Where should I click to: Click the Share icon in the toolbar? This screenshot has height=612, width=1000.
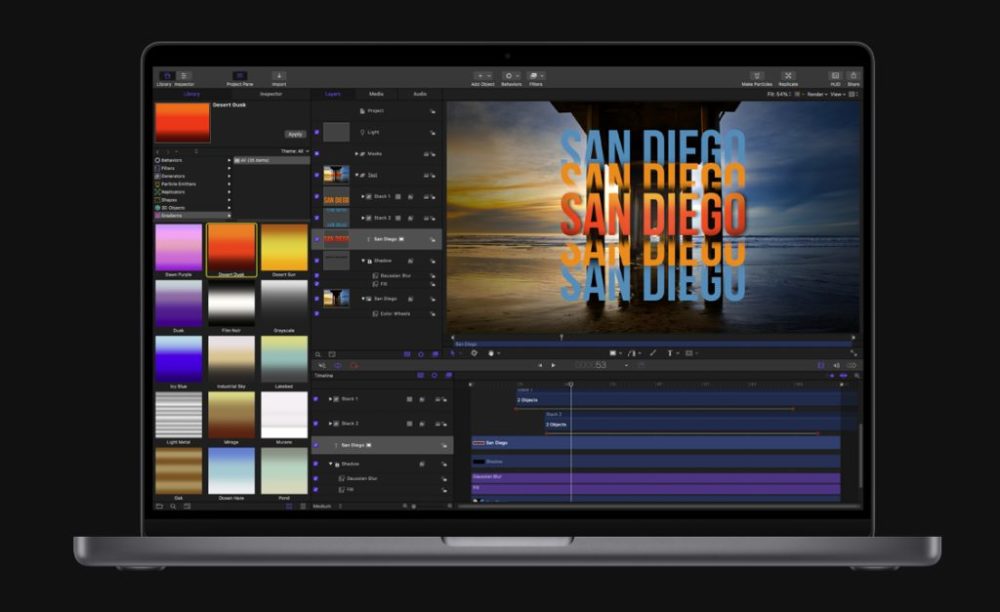click(853, 76)
